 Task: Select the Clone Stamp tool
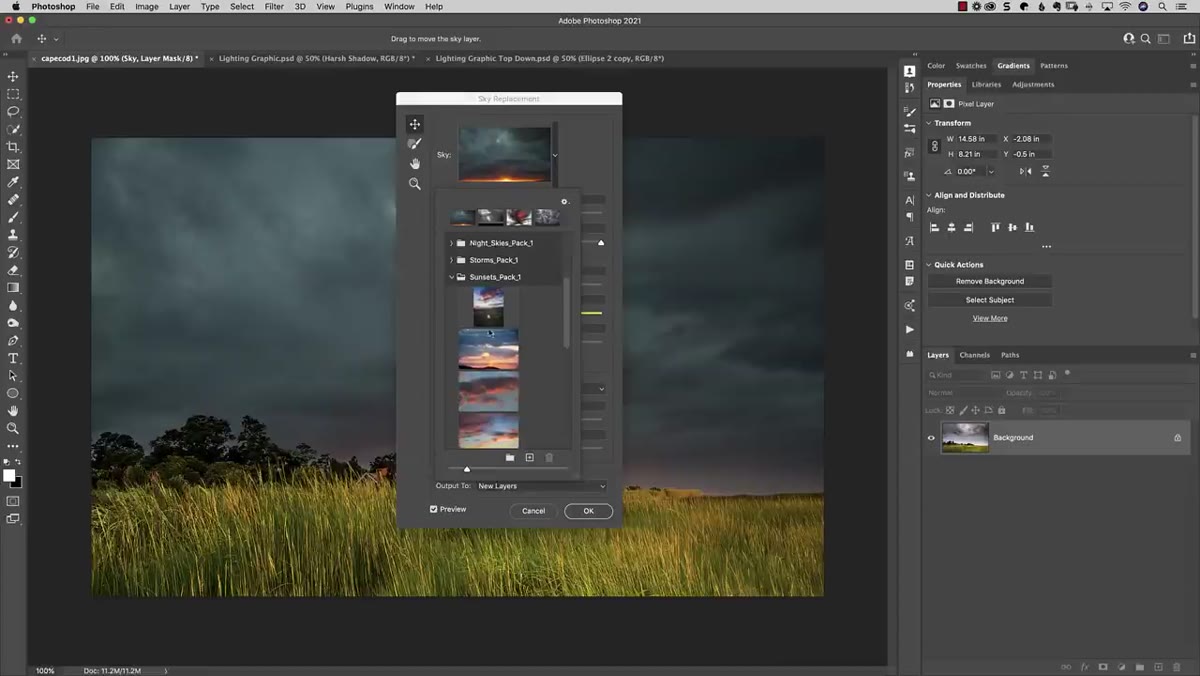tap(13, 235)
